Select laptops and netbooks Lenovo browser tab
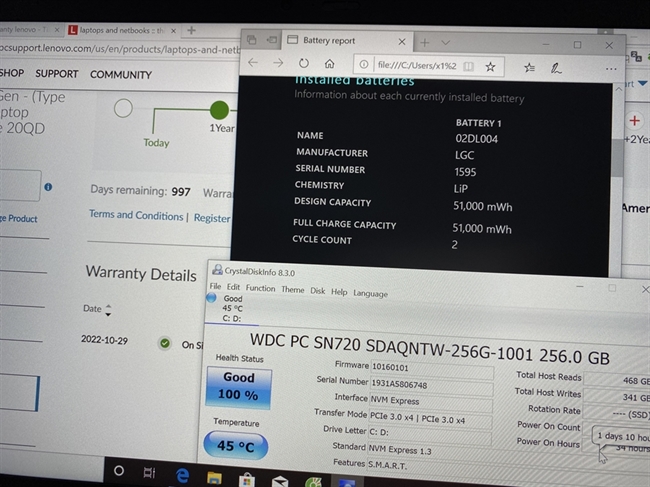This screenshot has width=650, height=487. [122, 30]
